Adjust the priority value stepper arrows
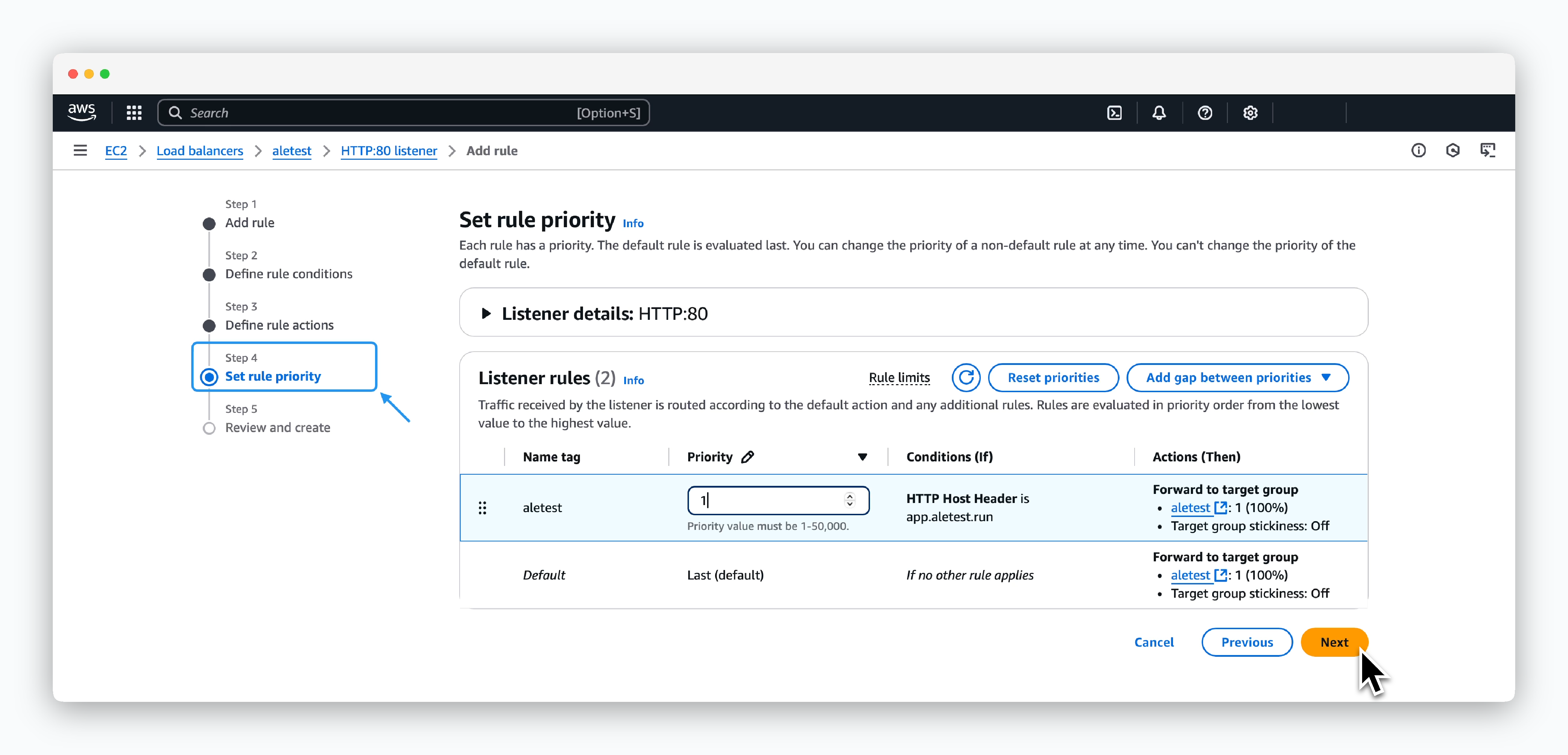The height and width of the screenshot is (755, 1568). pos(850,500)
